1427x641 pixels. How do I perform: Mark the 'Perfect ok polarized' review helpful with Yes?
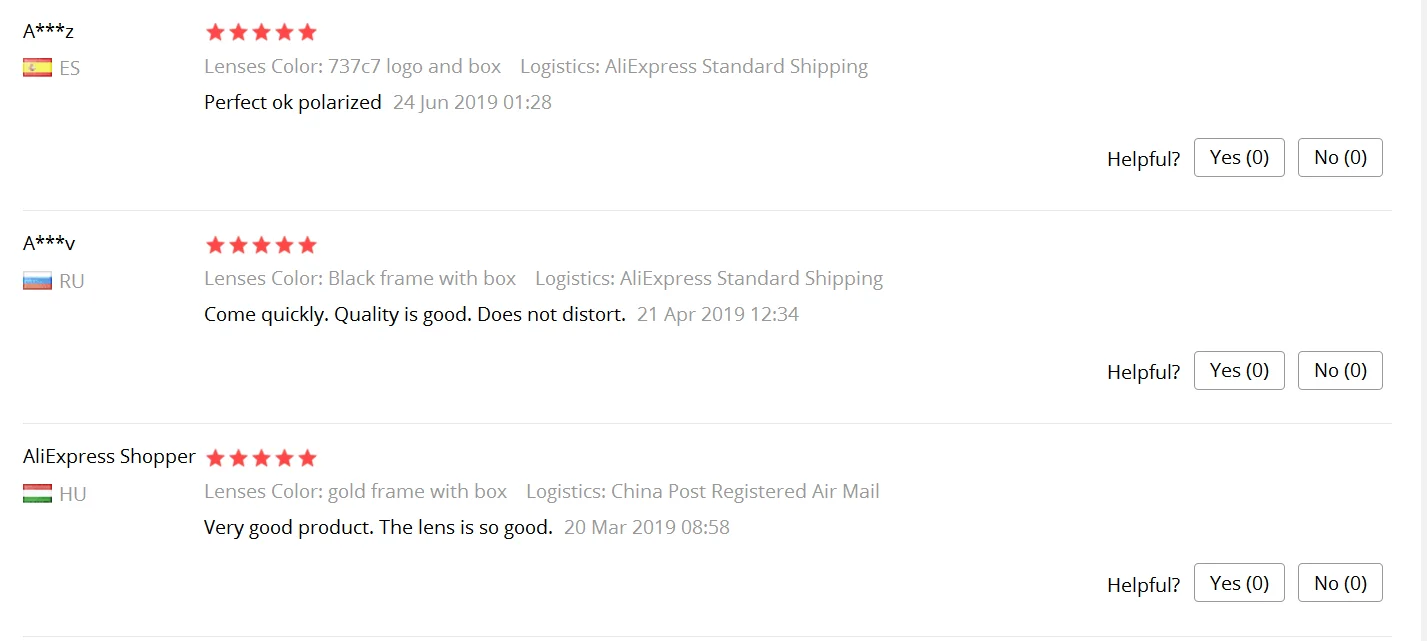1239,158
